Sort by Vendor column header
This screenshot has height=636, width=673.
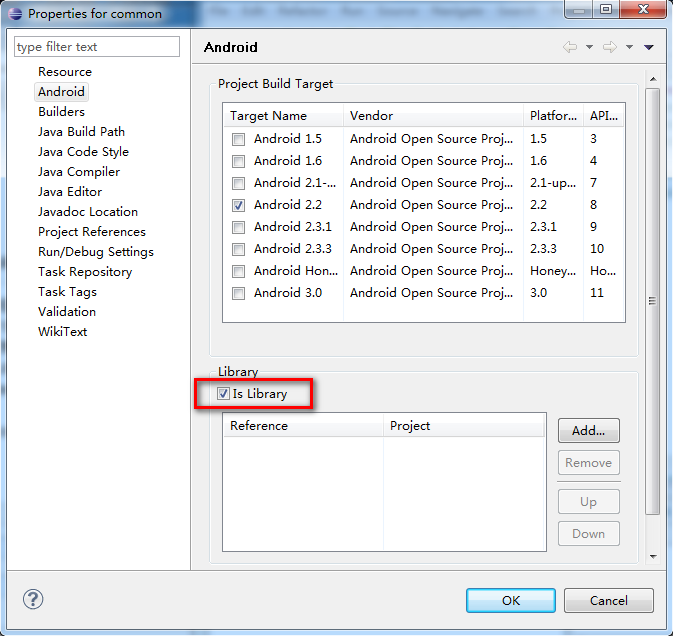point(434,115)
